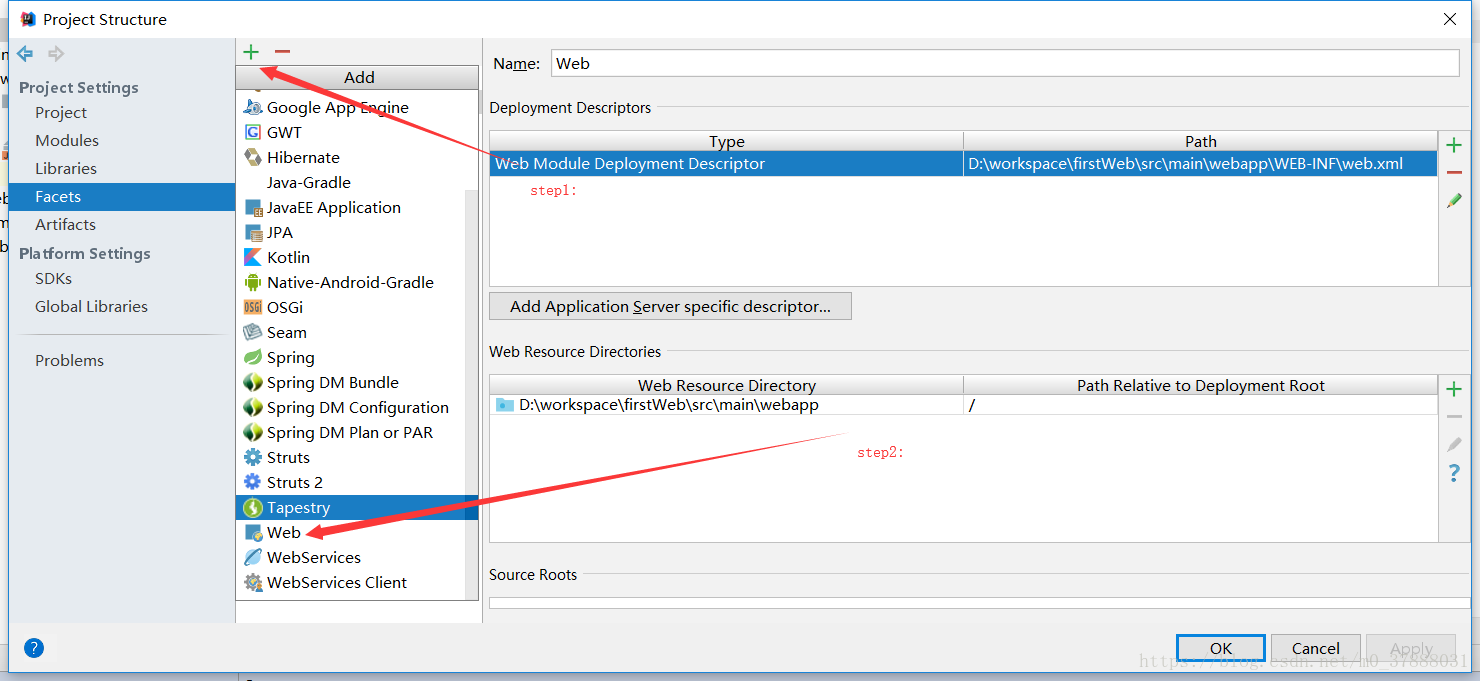Select highlighted Tapestry facet
The height and width of the screenshot is (681, 1480).
click(x=356, y=507)
